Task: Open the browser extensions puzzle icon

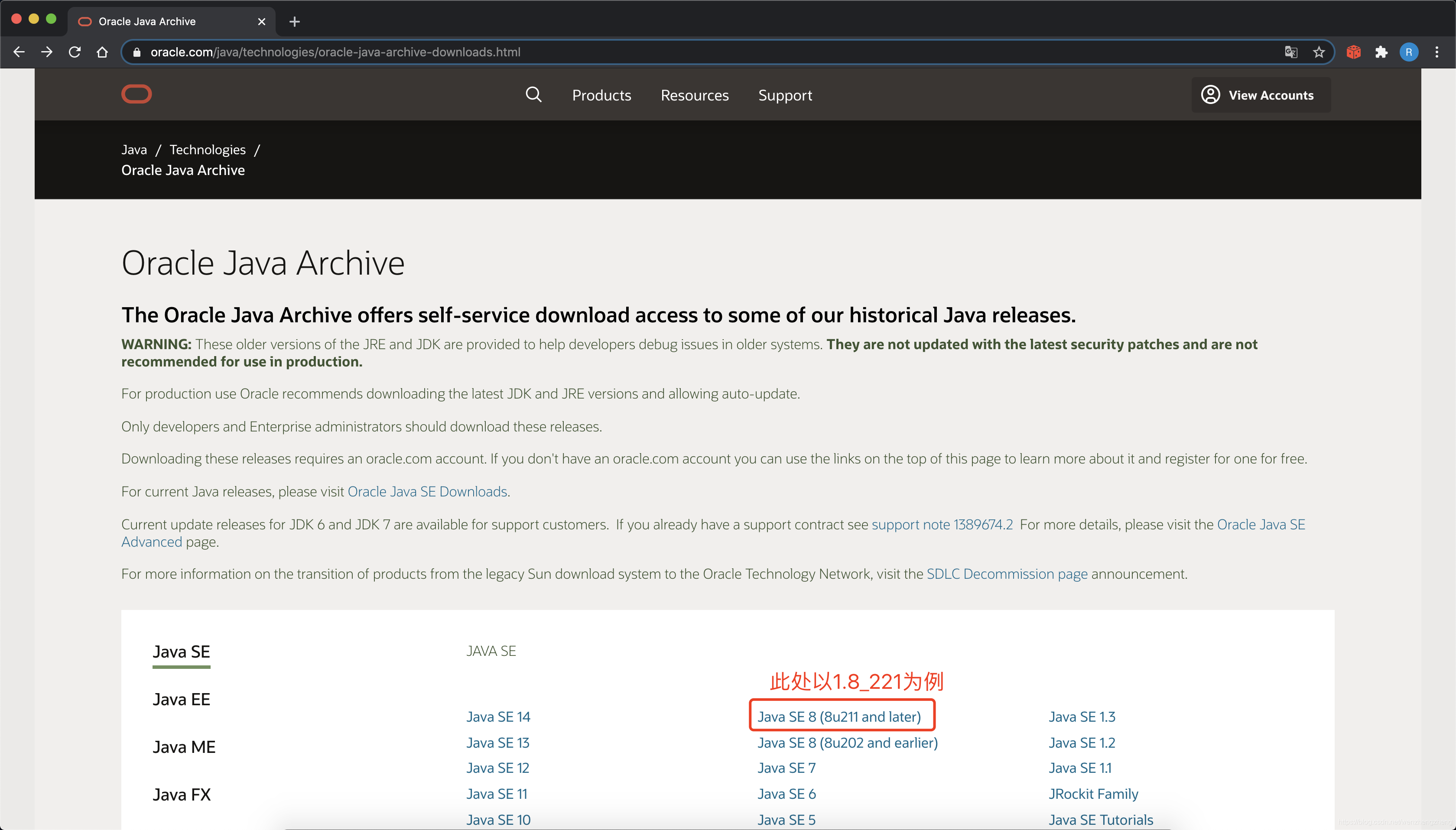Action: (x=1381, y=52)
